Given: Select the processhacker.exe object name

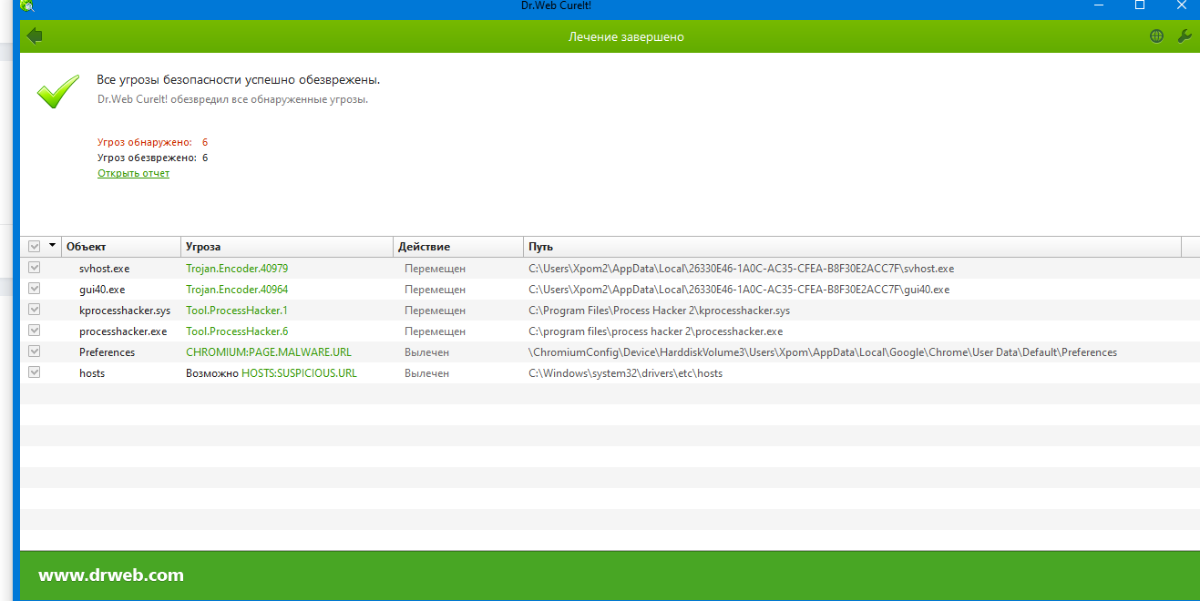Looking at the screenshot, I should click(123, 332).
